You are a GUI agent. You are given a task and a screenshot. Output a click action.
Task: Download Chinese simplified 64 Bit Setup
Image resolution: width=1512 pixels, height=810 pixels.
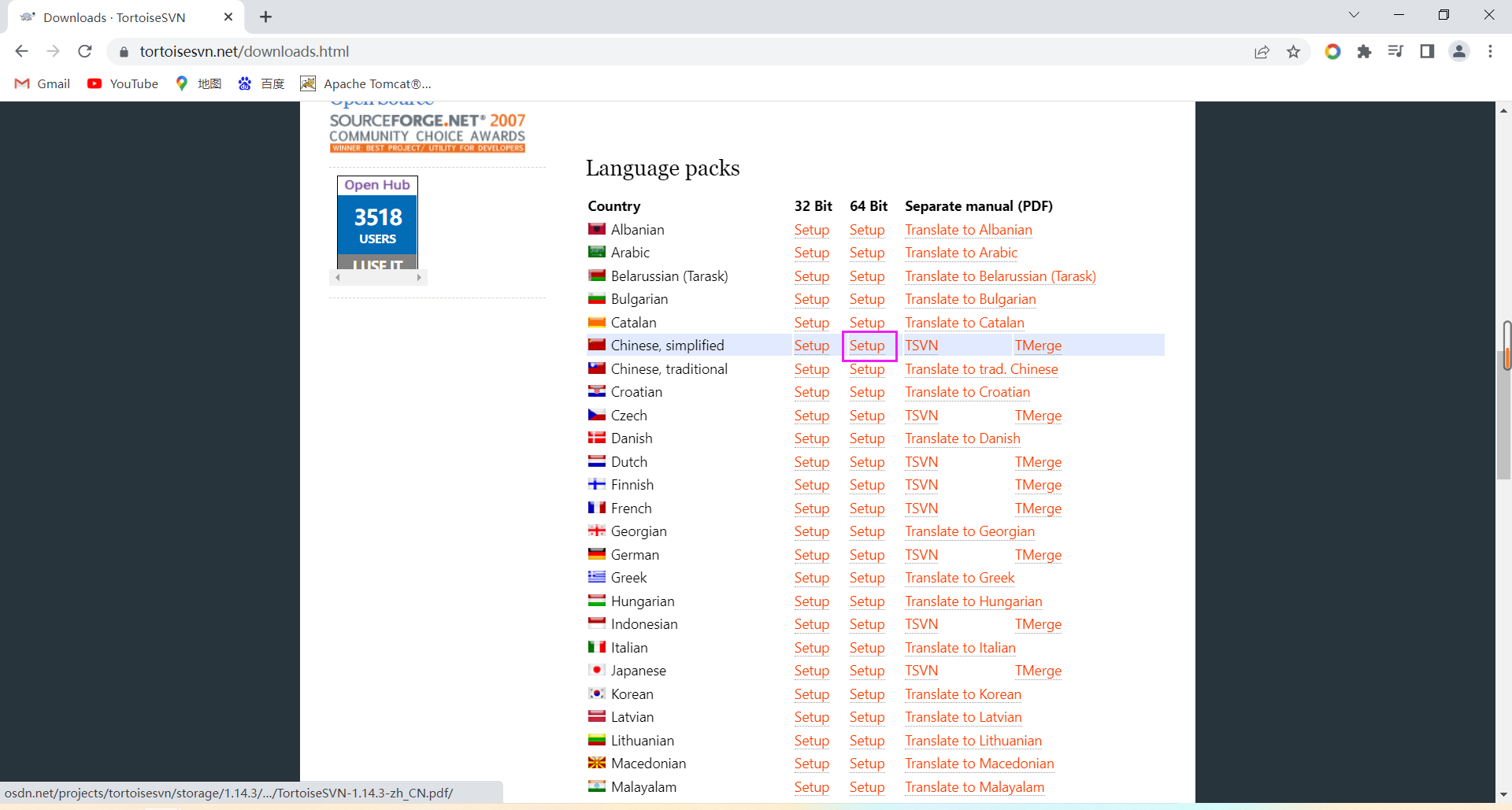(867, 346)
